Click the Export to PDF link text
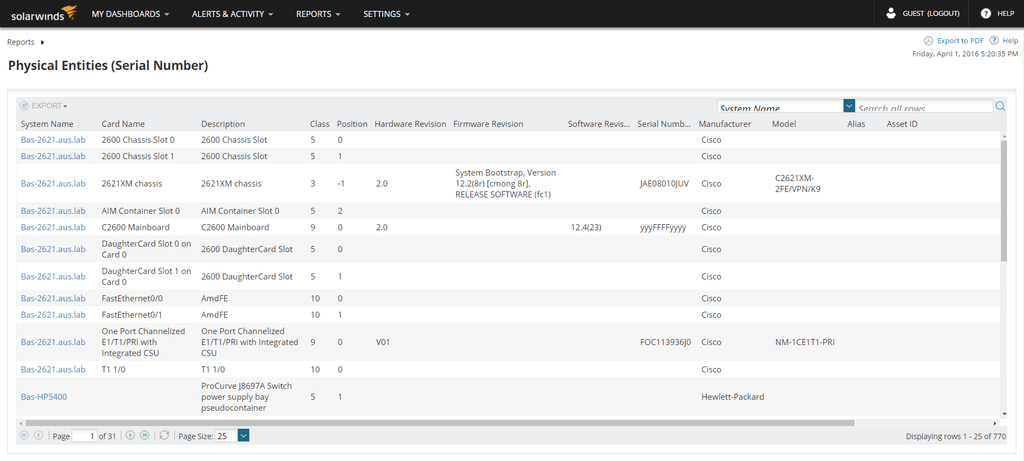 click(x=960, y=40)
